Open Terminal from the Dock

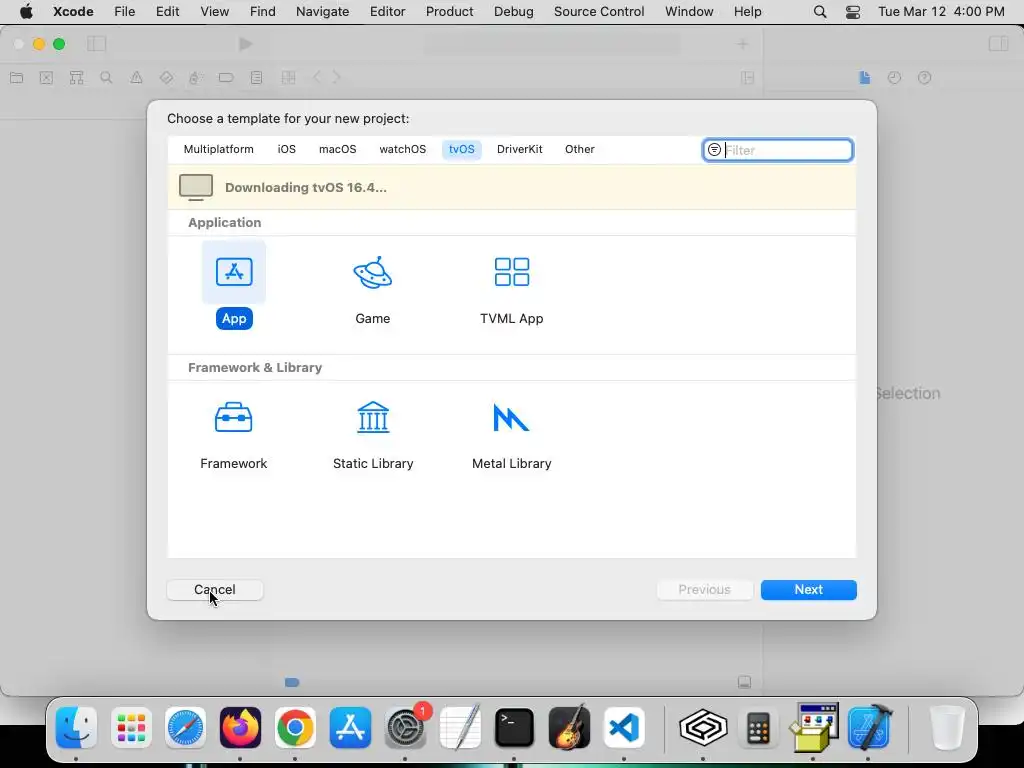coord(515,728)
